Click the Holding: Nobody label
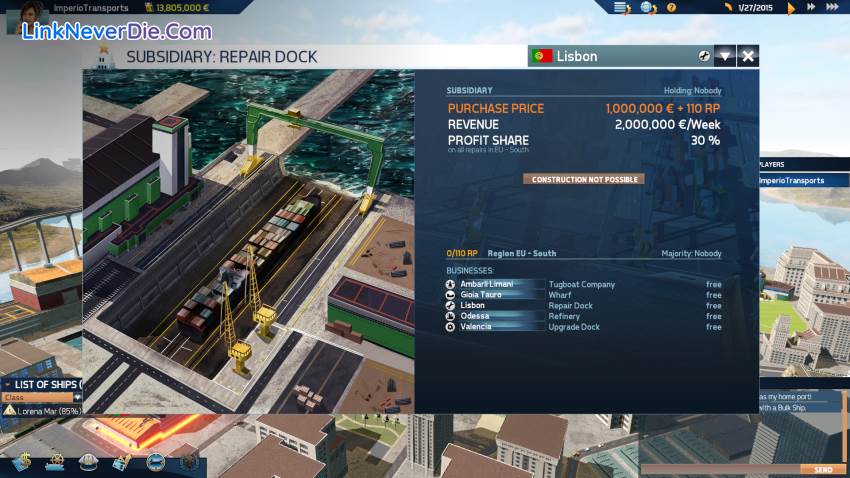Screen dimensions: 850x478 tap(692, 91)
